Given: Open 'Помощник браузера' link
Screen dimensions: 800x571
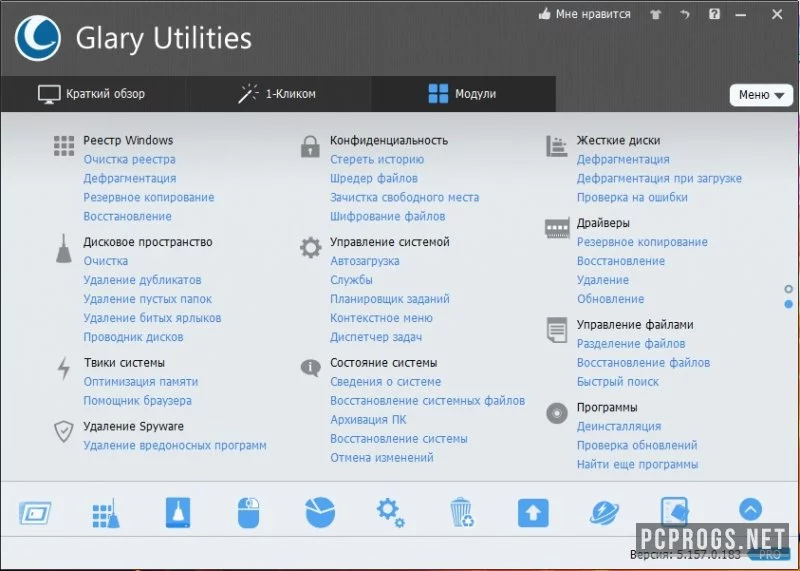Looking at the screenshot, I should pyautogui.click(x=138, y=401).
